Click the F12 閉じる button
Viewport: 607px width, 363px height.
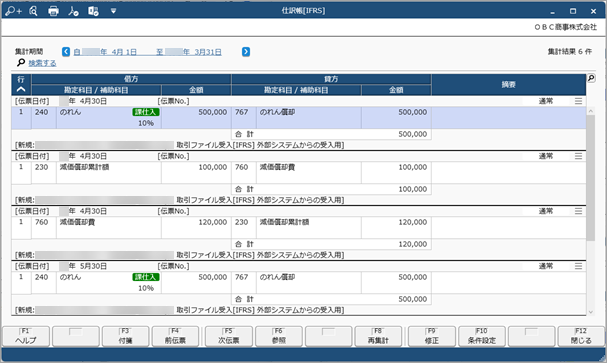[x=581, y=336]
